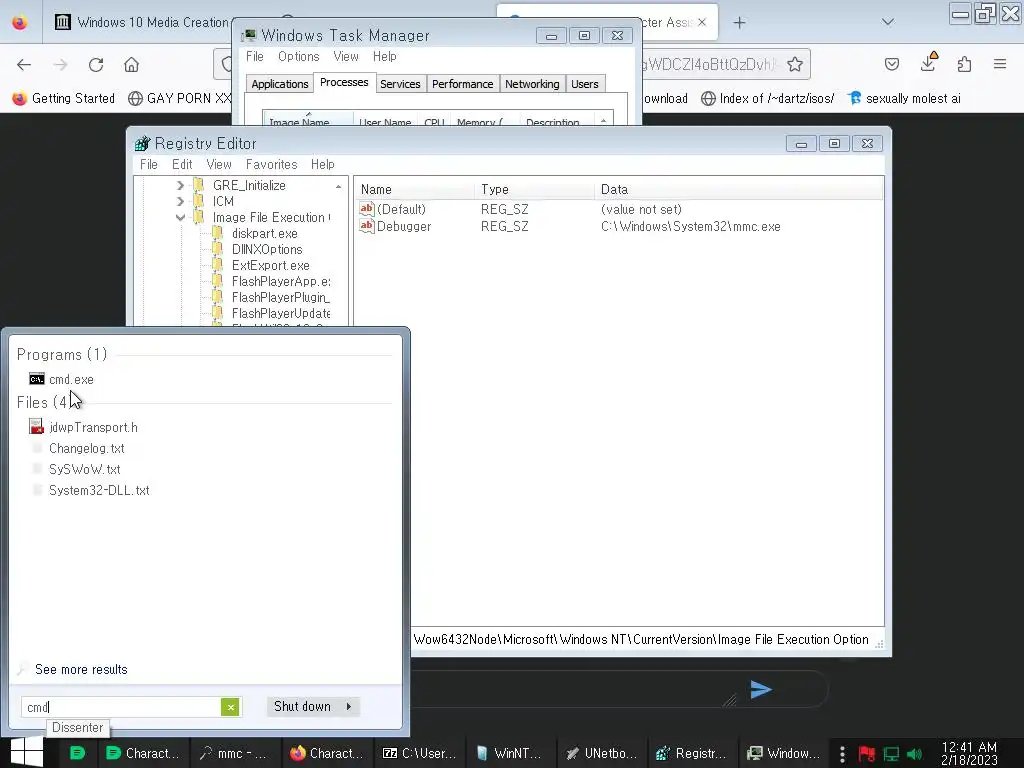Focus the start menu search field
The image size is (1024, 768).
[121, 707]
